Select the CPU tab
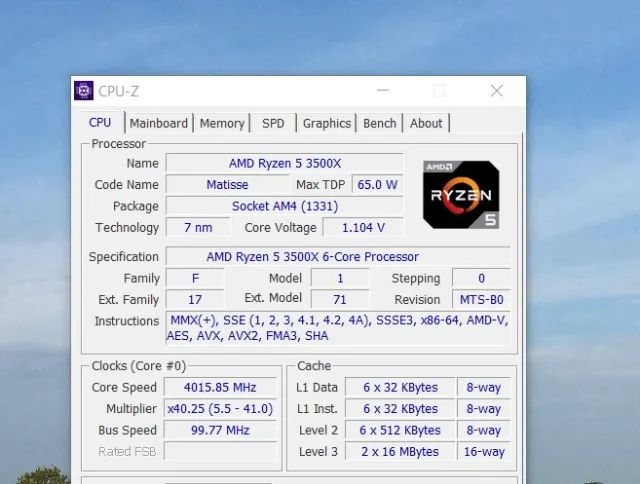 click(100, 122)
